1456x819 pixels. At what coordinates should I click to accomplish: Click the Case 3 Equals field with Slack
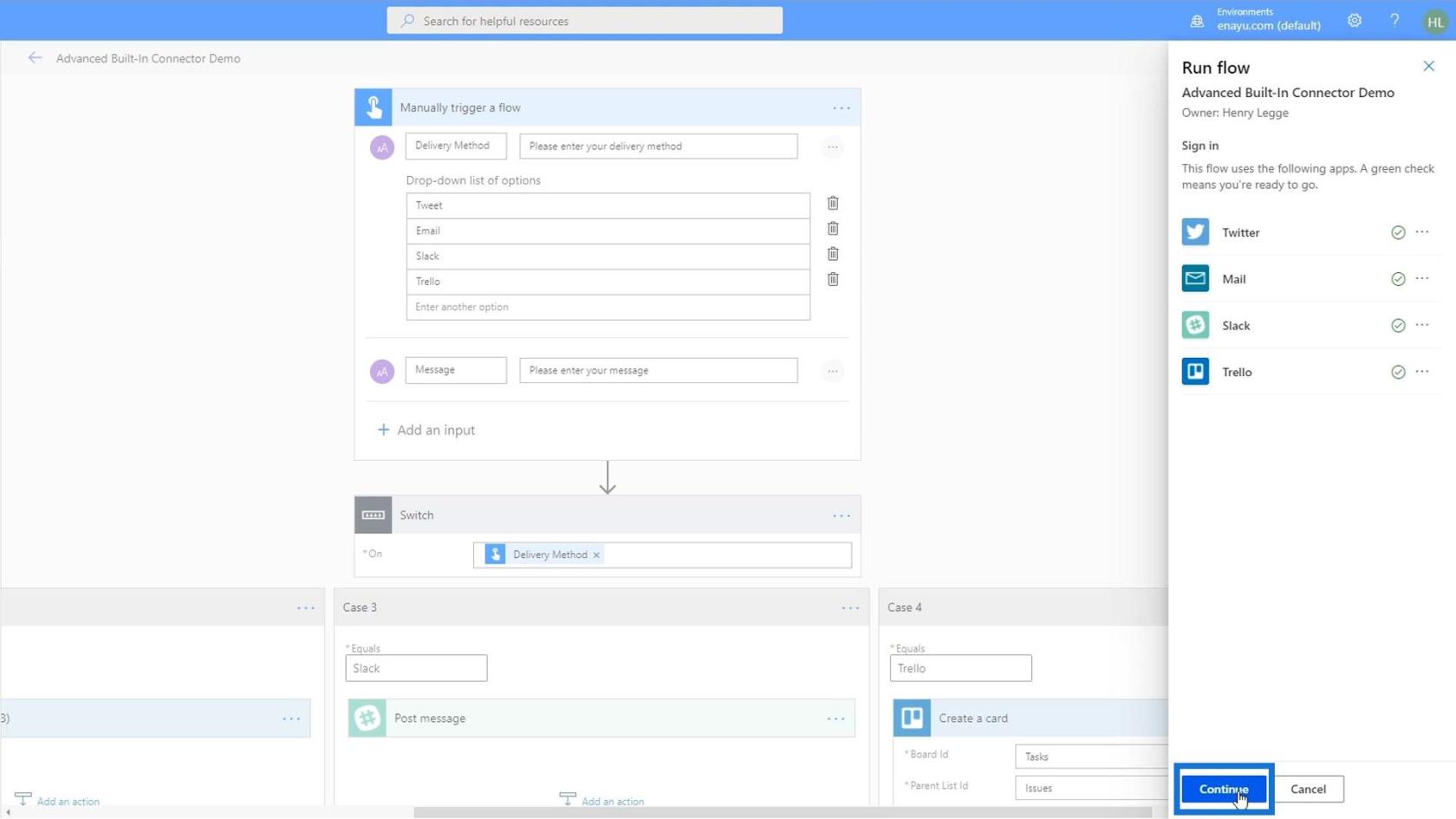pyautogui.click(x=416, y=668)
